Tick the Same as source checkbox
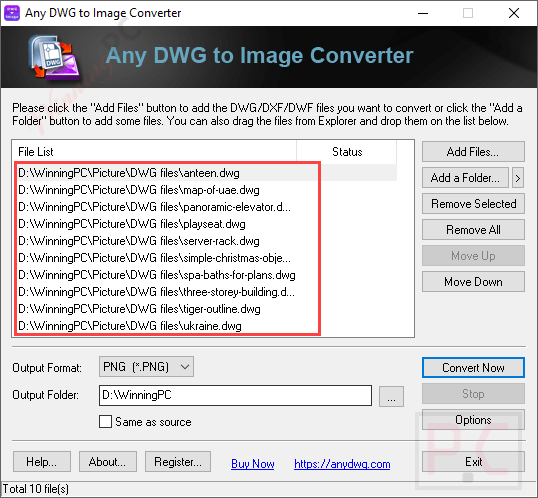The width and height of the screenshot is (538, 498). [x=105, y=421]
